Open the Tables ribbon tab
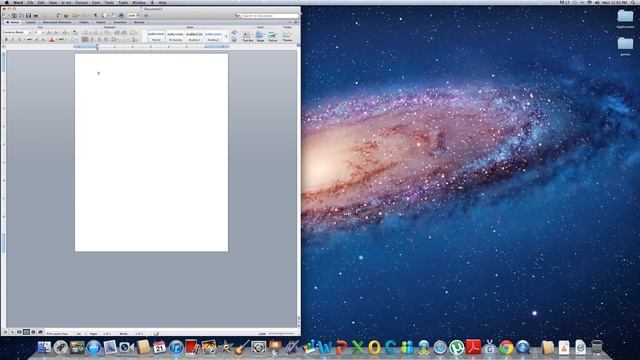This screenshot has height=360, width=640. 84,22
